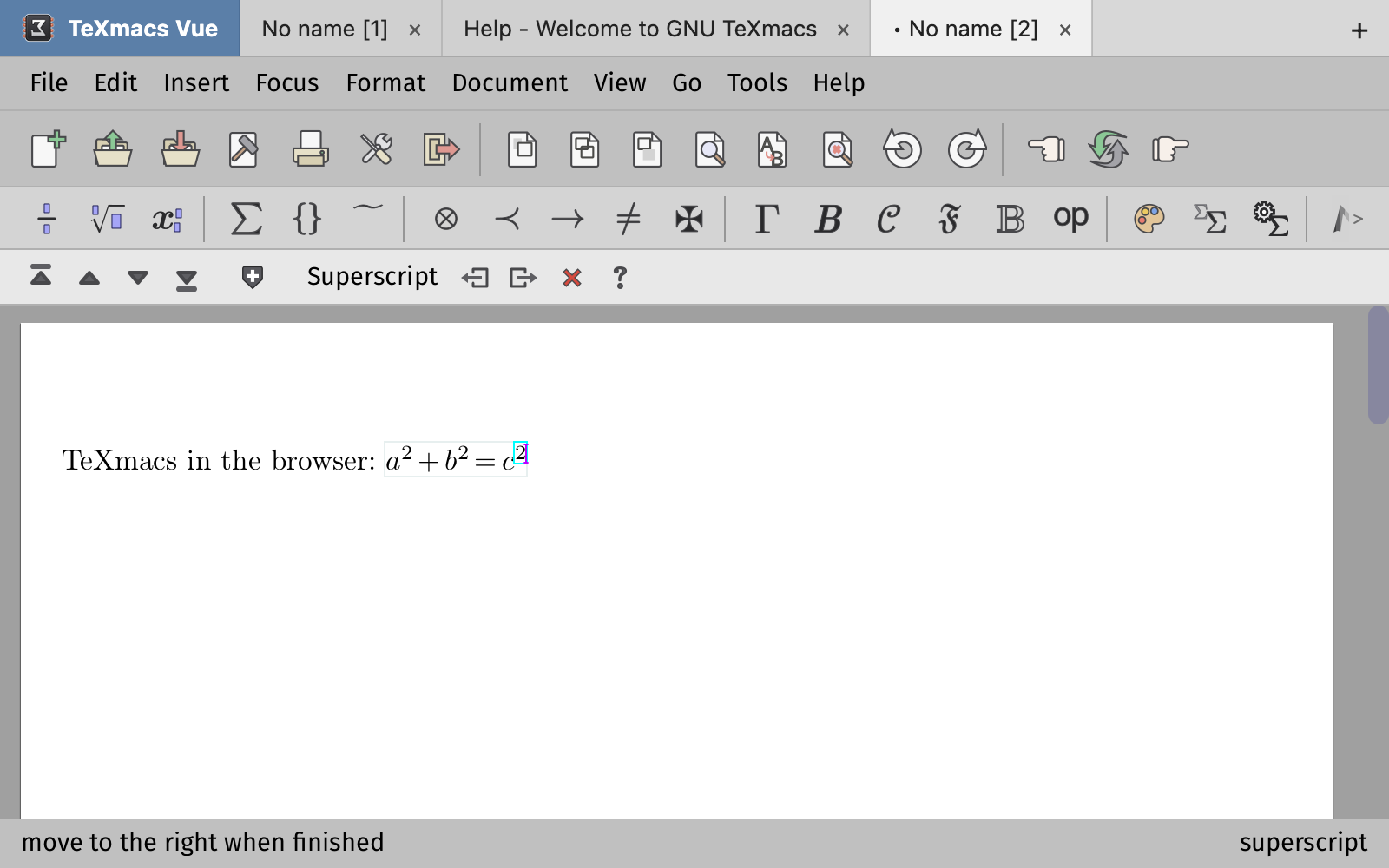The image size is (1389, 868).
Task: Close the No name [2] tab
Action: point(1065,30)
